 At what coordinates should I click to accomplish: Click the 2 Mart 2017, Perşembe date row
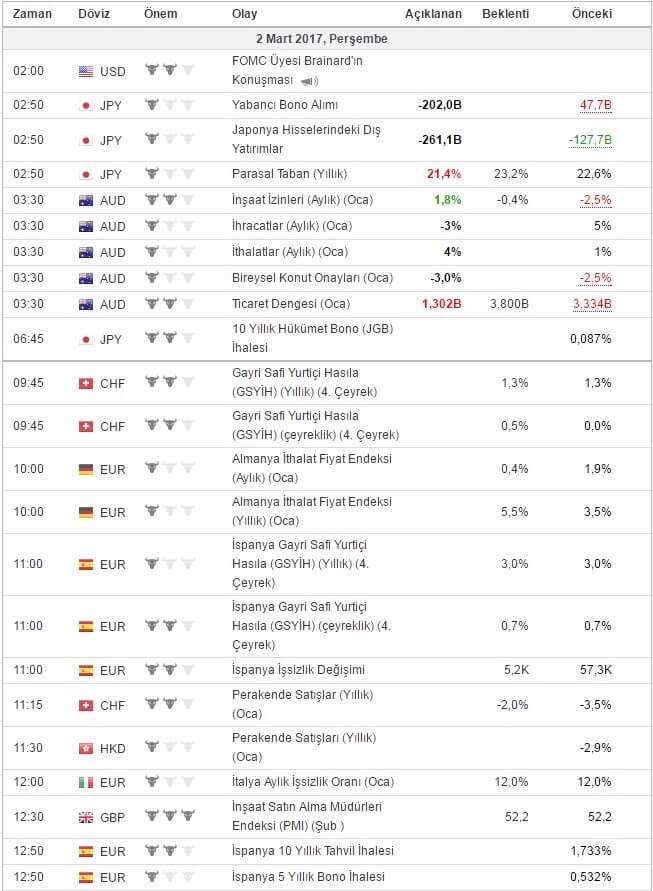tap(327, 39)
